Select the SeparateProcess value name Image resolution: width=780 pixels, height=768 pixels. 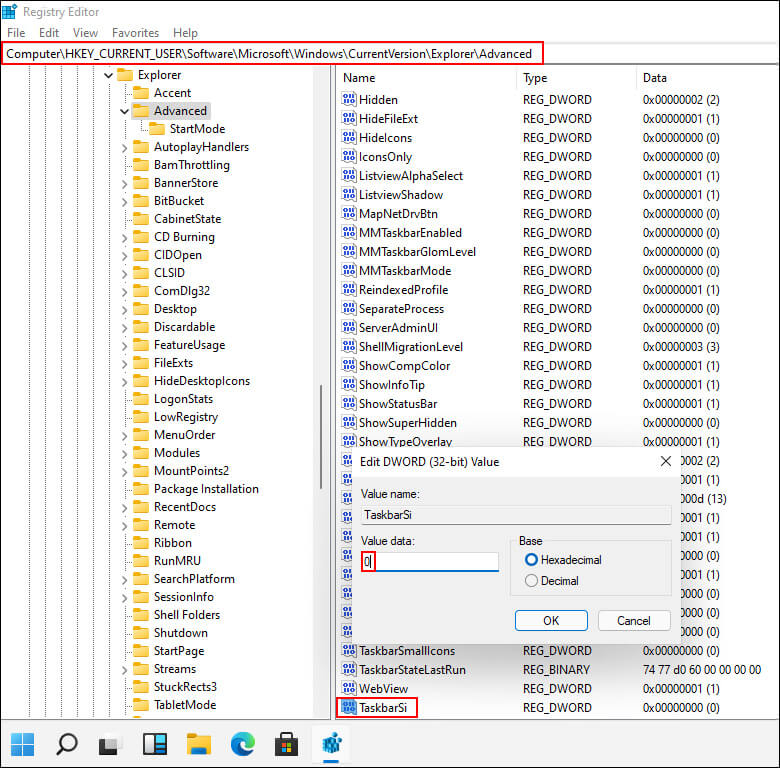pos(401,309)
